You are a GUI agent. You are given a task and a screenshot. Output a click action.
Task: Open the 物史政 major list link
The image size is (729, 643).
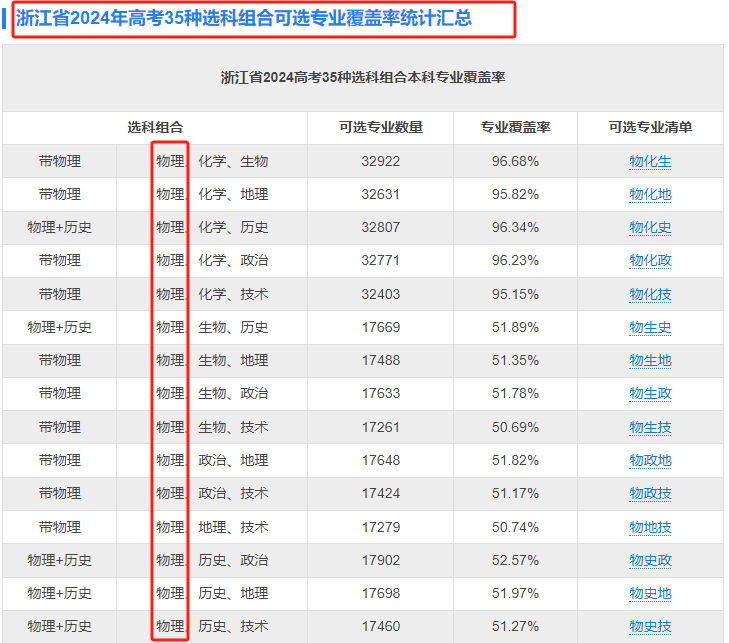(x=650, y=560)
